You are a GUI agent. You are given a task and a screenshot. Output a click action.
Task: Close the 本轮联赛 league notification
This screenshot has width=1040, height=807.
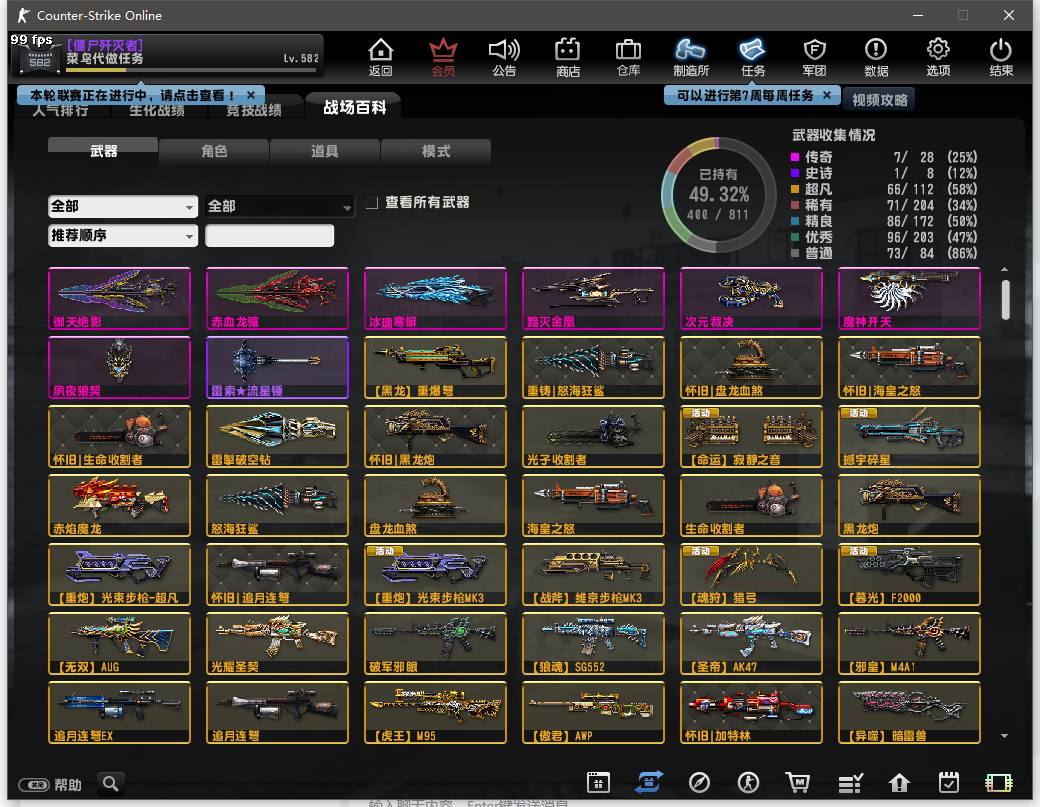click(251, 95)
